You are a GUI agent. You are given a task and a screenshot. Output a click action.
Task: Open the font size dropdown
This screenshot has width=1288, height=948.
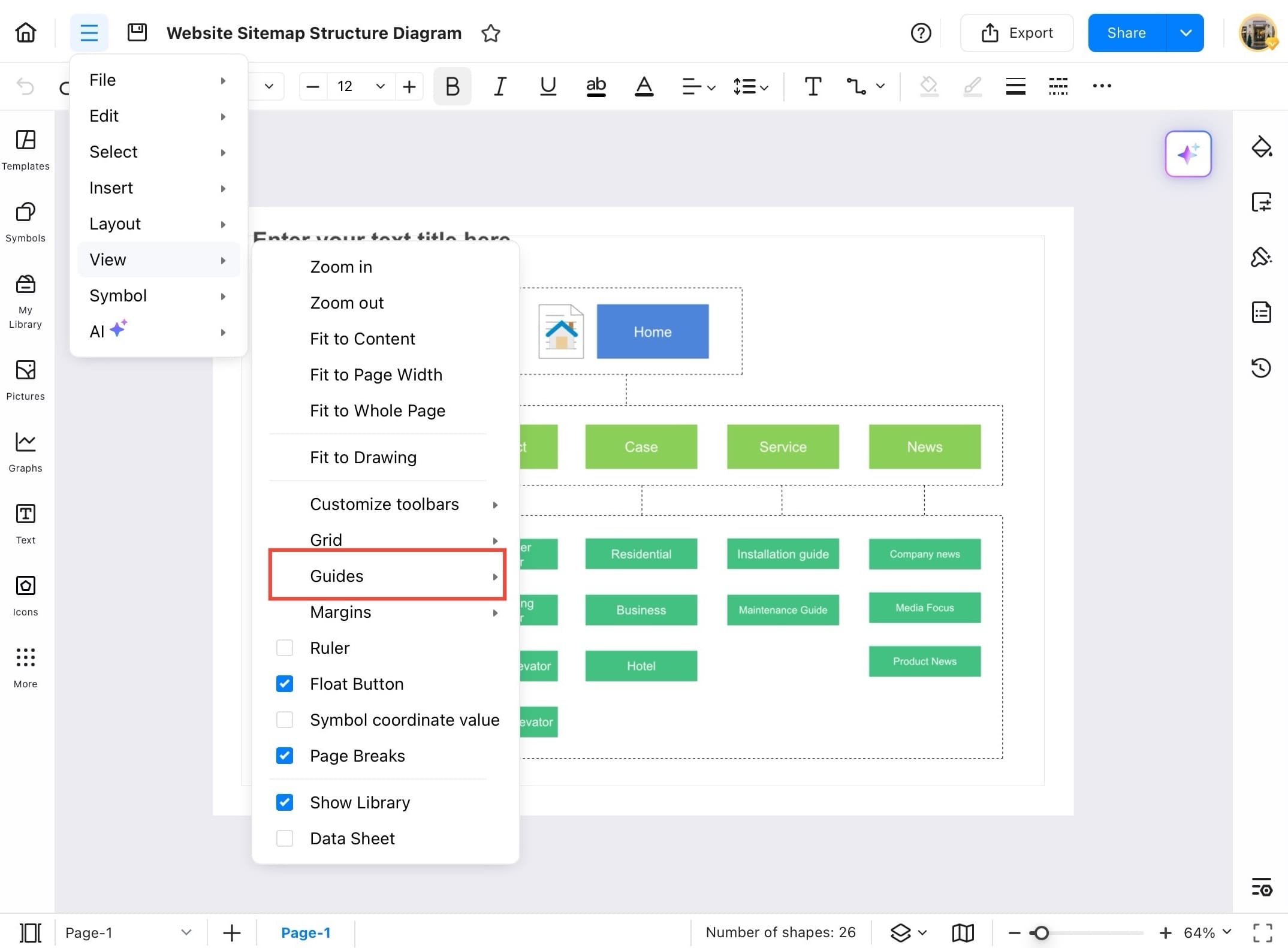pyautogui.click(x=379, y=86)
